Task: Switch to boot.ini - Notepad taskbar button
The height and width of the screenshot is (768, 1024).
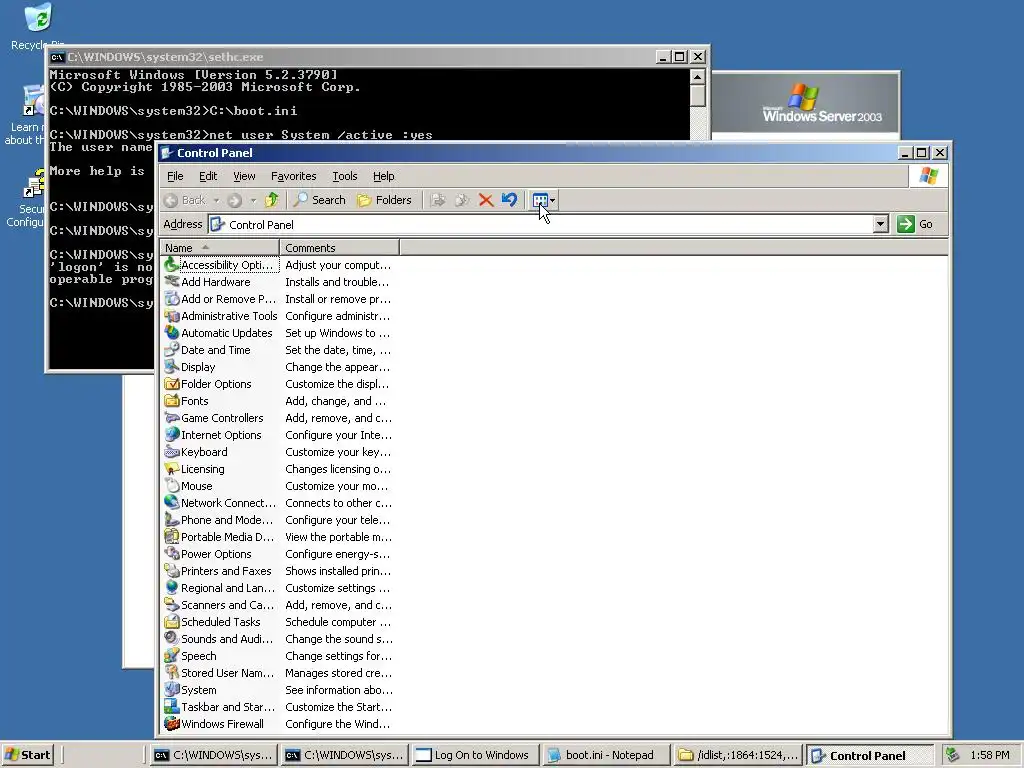Action: tap(605, 755)
